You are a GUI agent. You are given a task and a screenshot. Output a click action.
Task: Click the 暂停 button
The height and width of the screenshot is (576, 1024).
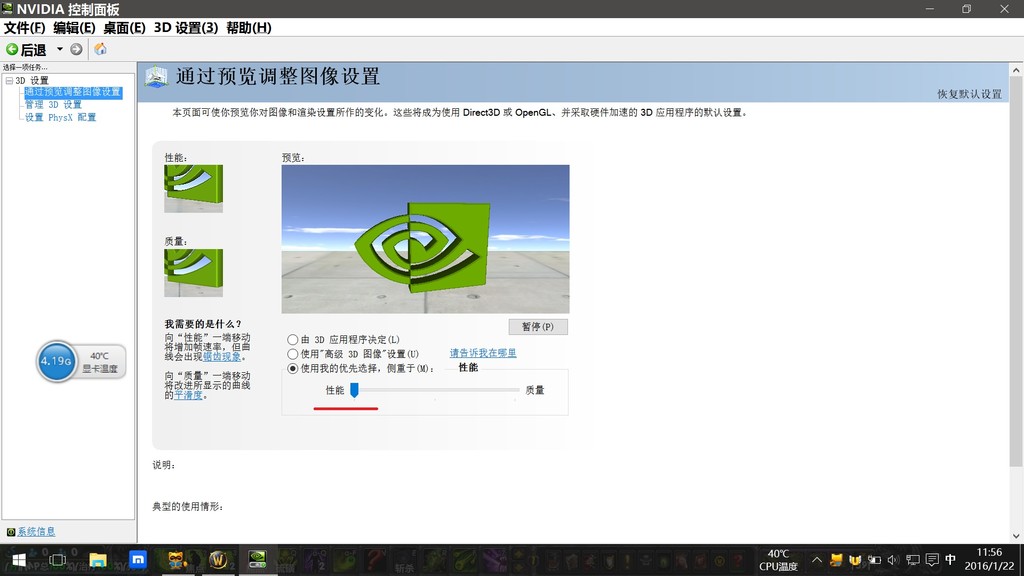(x=538, y=326)
